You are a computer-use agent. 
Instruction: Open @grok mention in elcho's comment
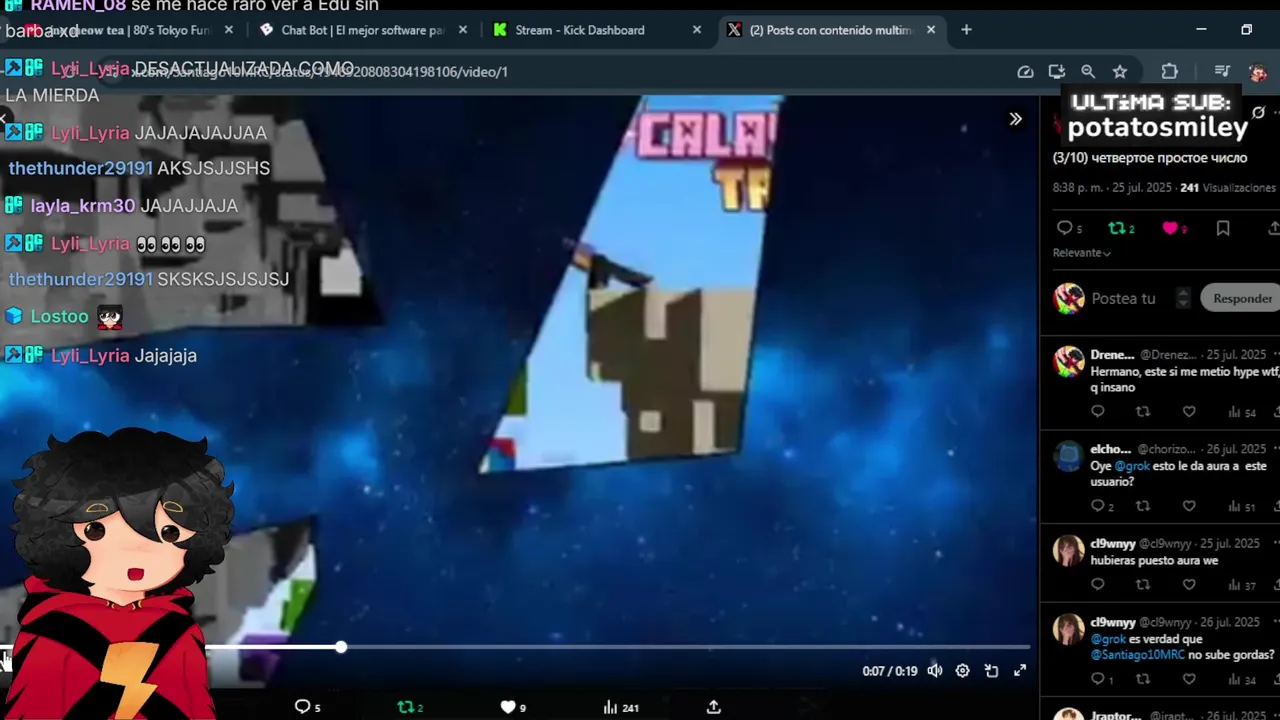(x=1132, y=466)
